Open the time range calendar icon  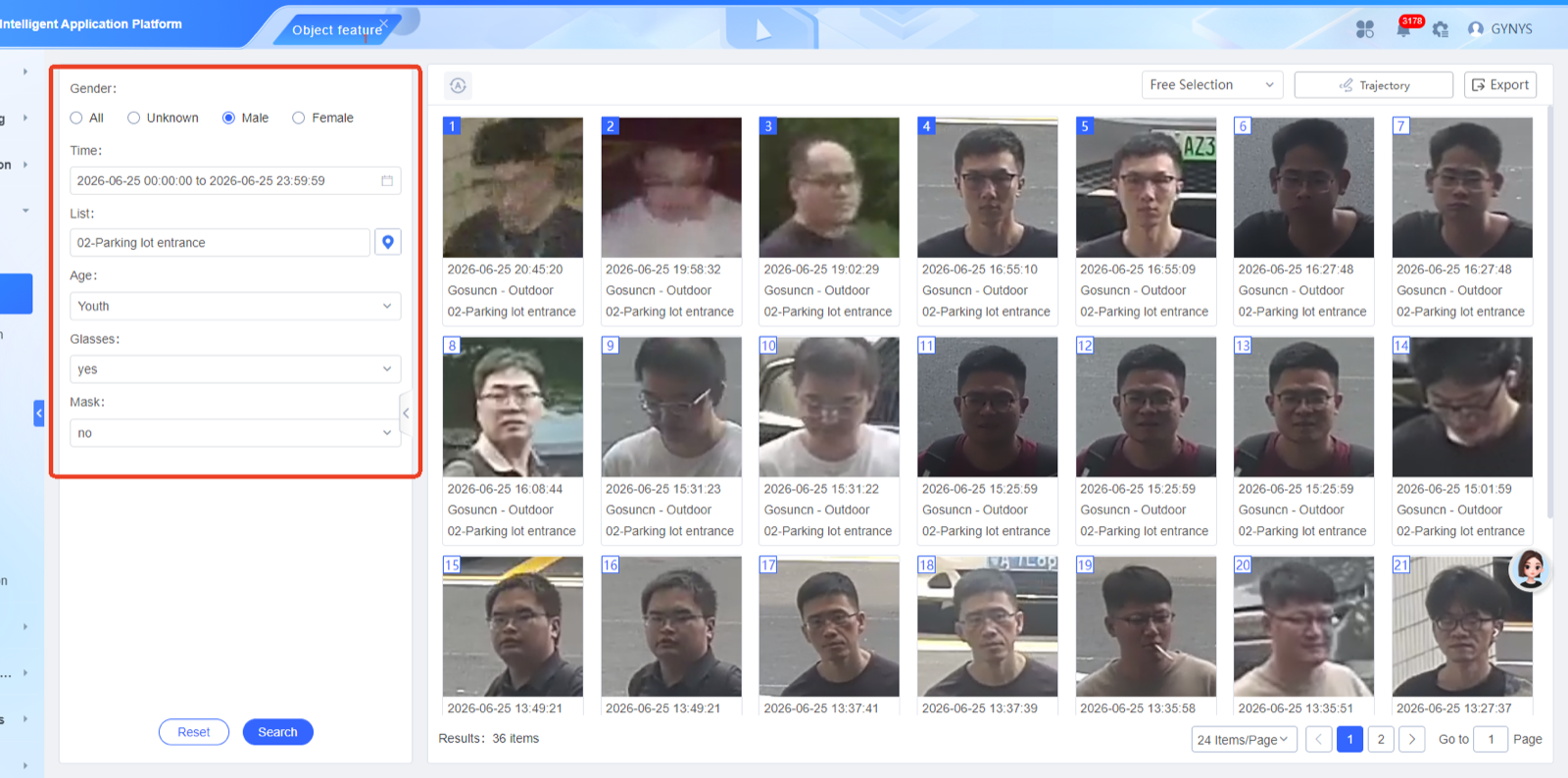tap(387, 181)
